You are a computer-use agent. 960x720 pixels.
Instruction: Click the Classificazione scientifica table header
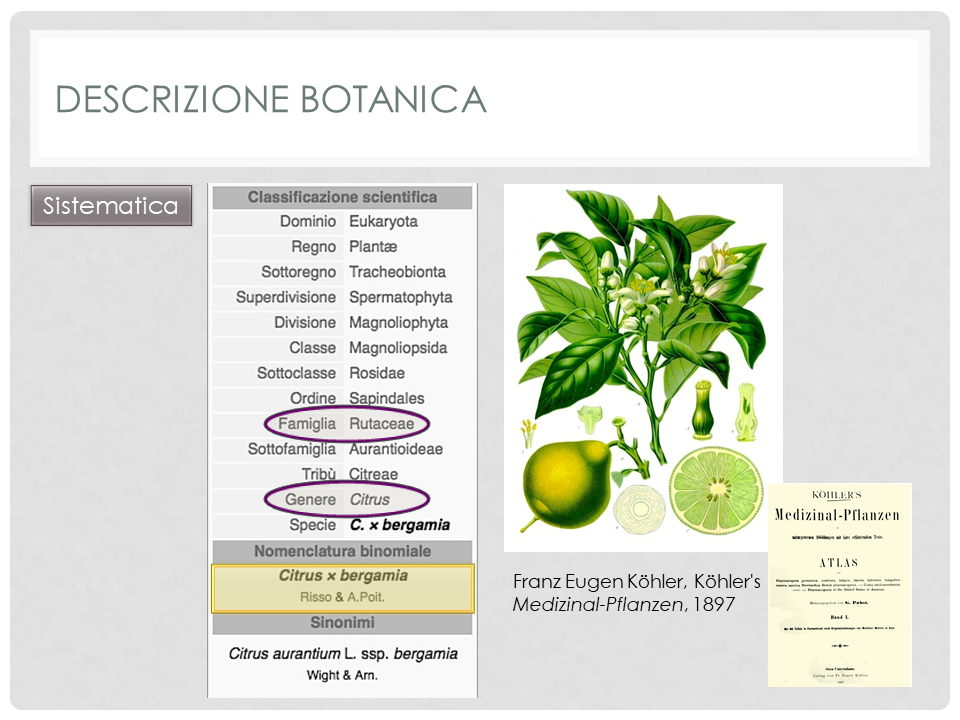(342, 197)
